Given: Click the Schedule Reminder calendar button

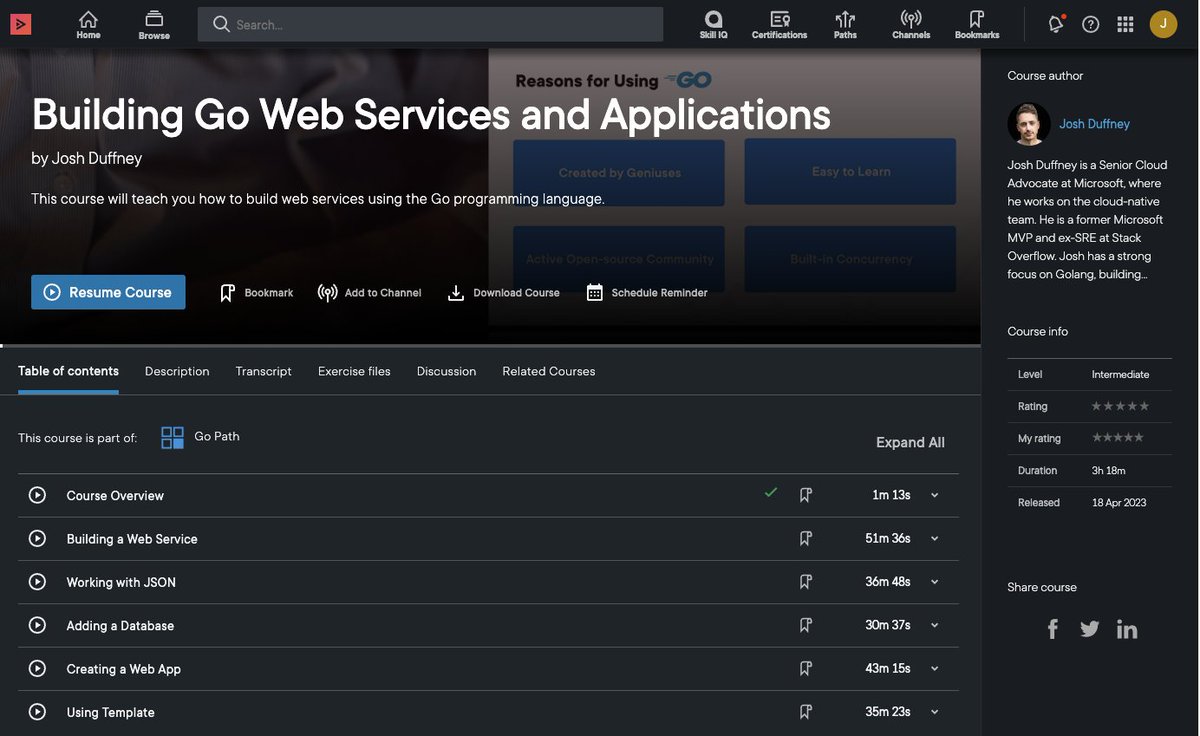Looking at the screenshot, I should pyautogui.click(x=646, y=293).
